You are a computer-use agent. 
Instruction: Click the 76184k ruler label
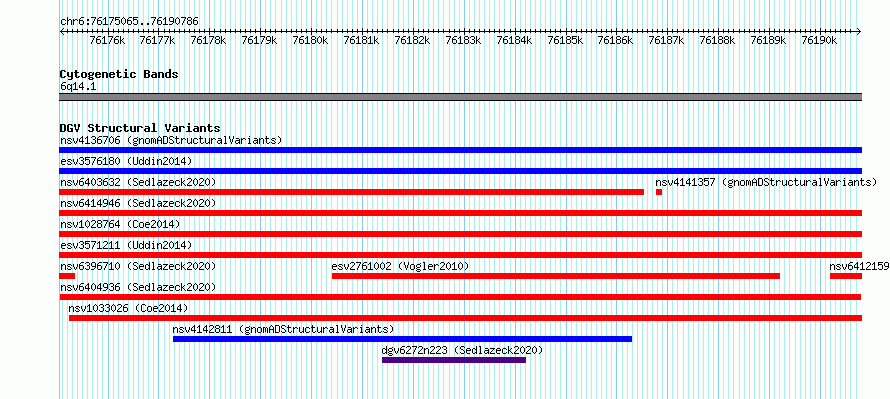[x=514, y=40]
